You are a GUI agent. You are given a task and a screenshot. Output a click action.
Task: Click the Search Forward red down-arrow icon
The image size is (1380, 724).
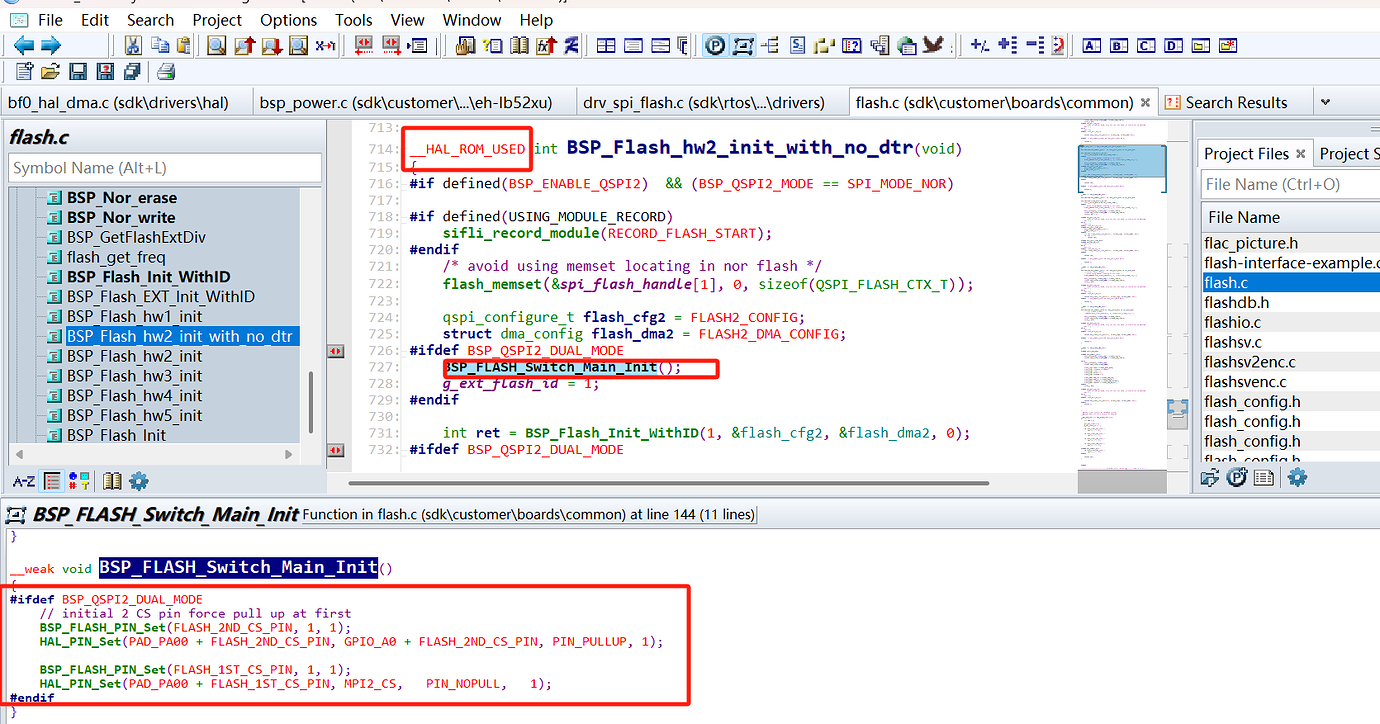pos(271,45)
